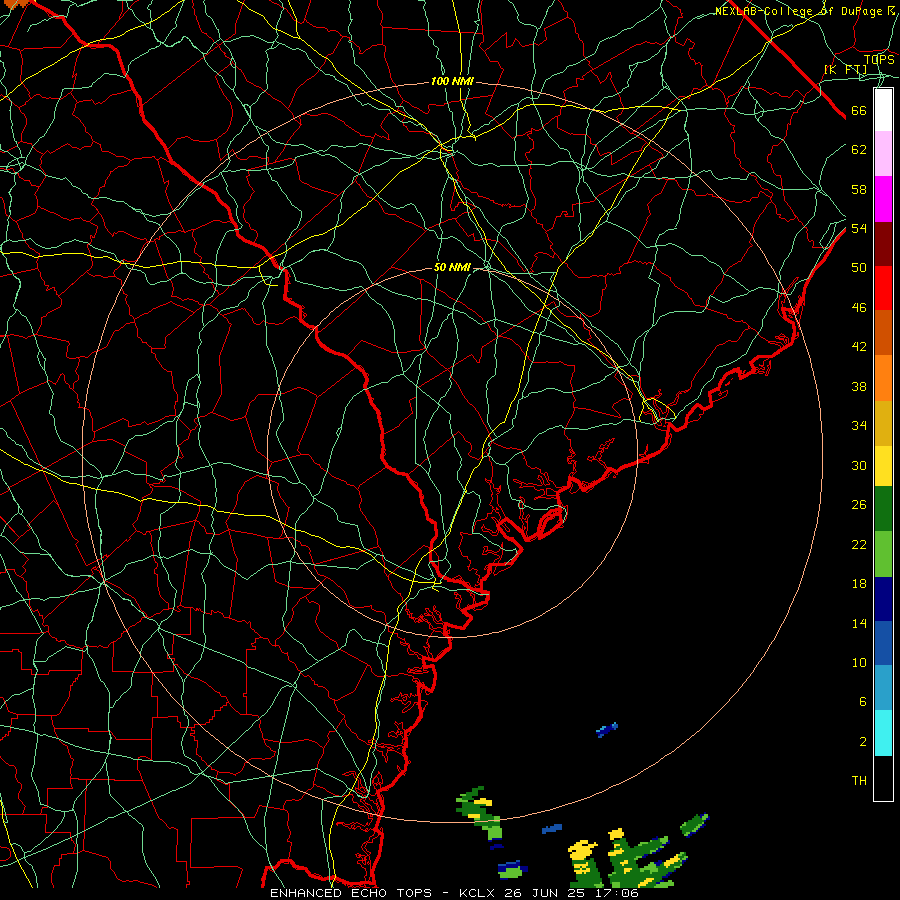Click the '2' legend value
This screenshot has height=900, width=900.
[x=863, y=742]
